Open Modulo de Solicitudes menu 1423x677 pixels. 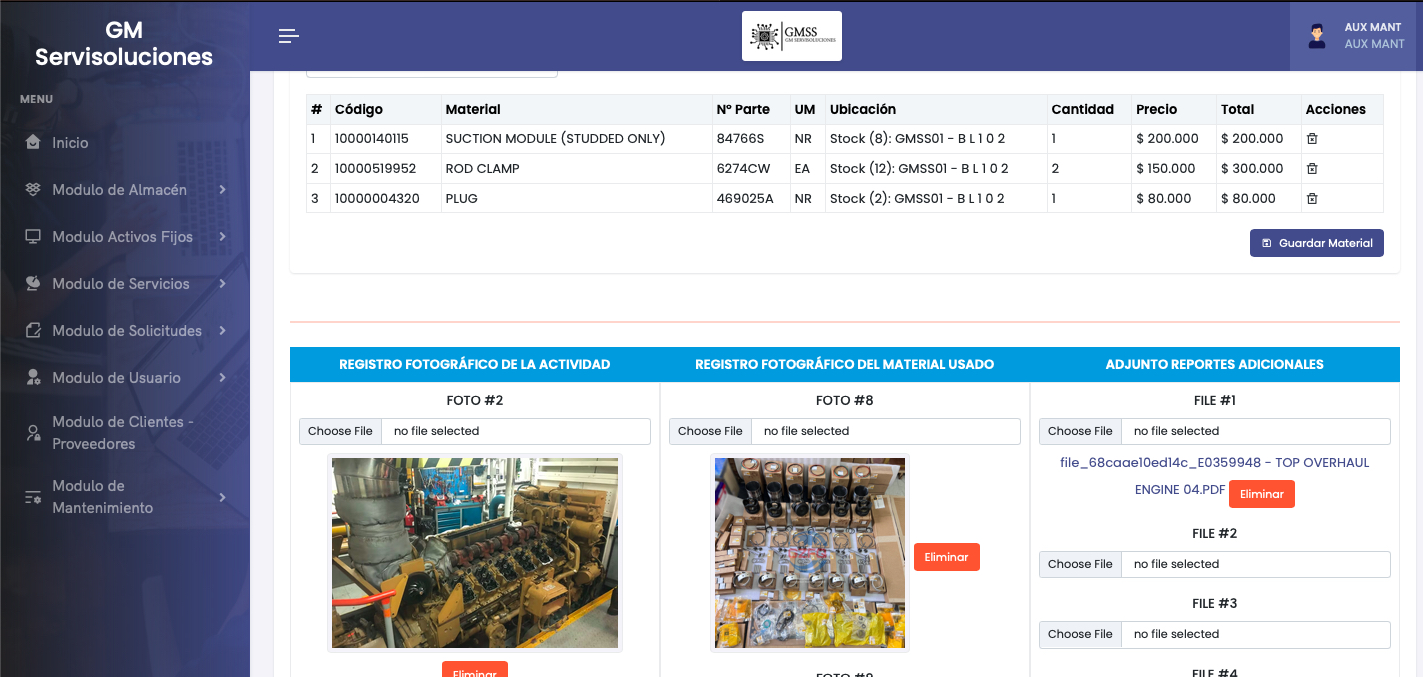126,331
